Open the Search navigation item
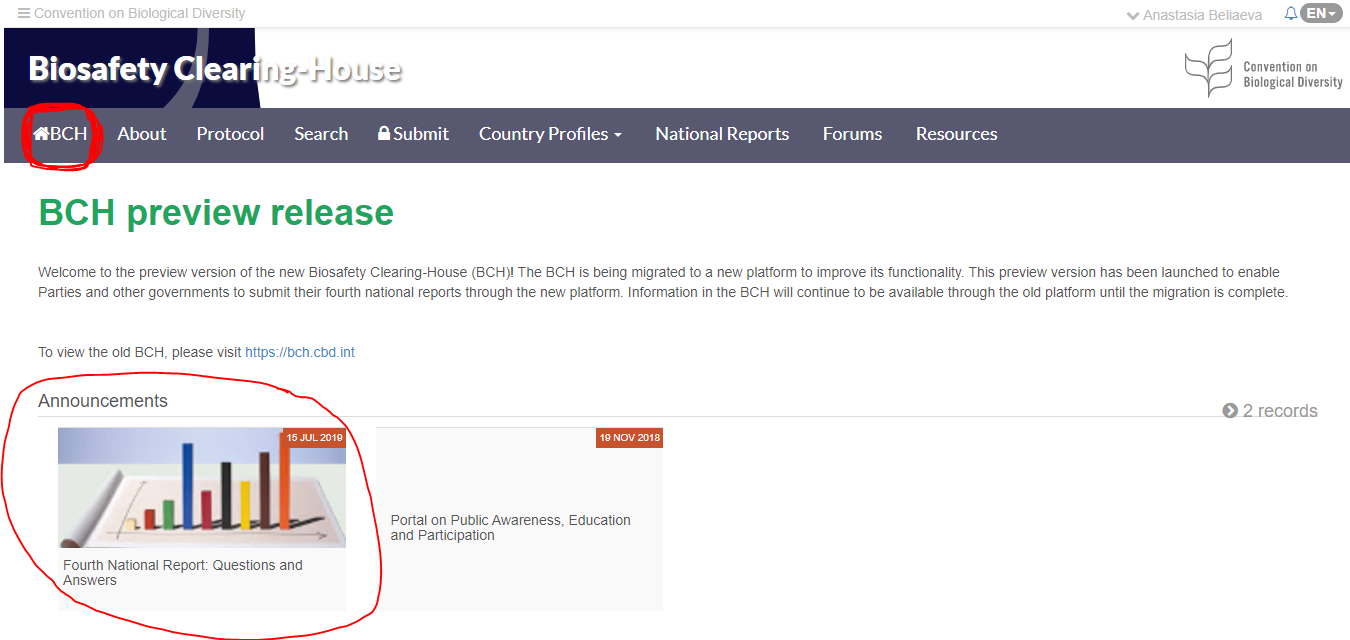Screen dimensions: 1350x640 tap(321, 134)
